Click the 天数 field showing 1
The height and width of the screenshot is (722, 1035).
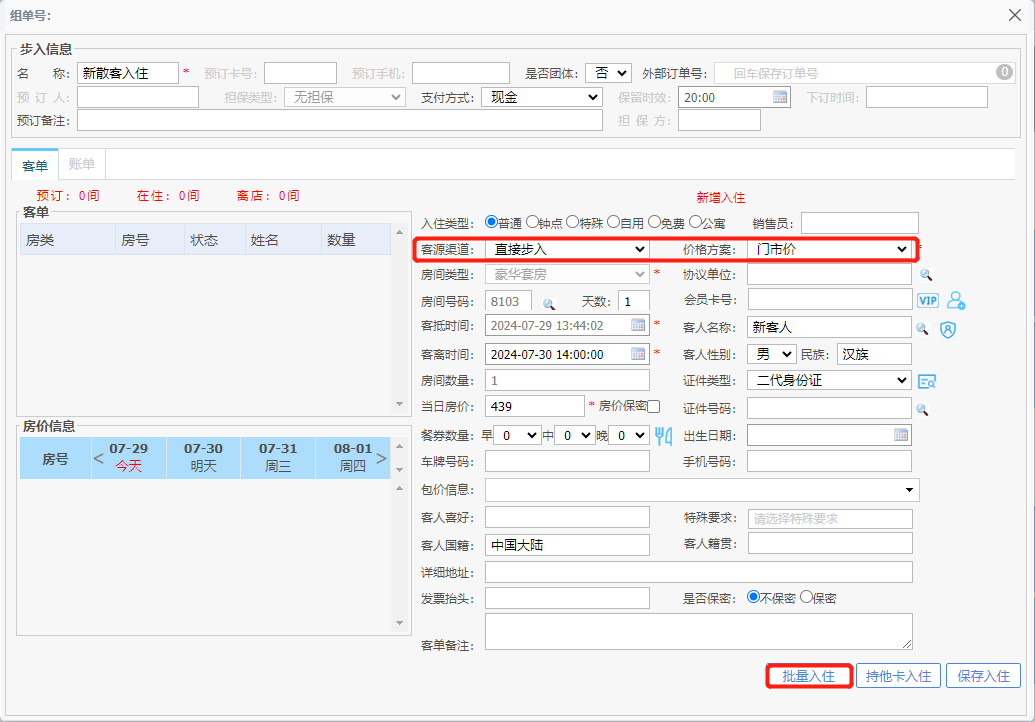[x=634, y=301]
